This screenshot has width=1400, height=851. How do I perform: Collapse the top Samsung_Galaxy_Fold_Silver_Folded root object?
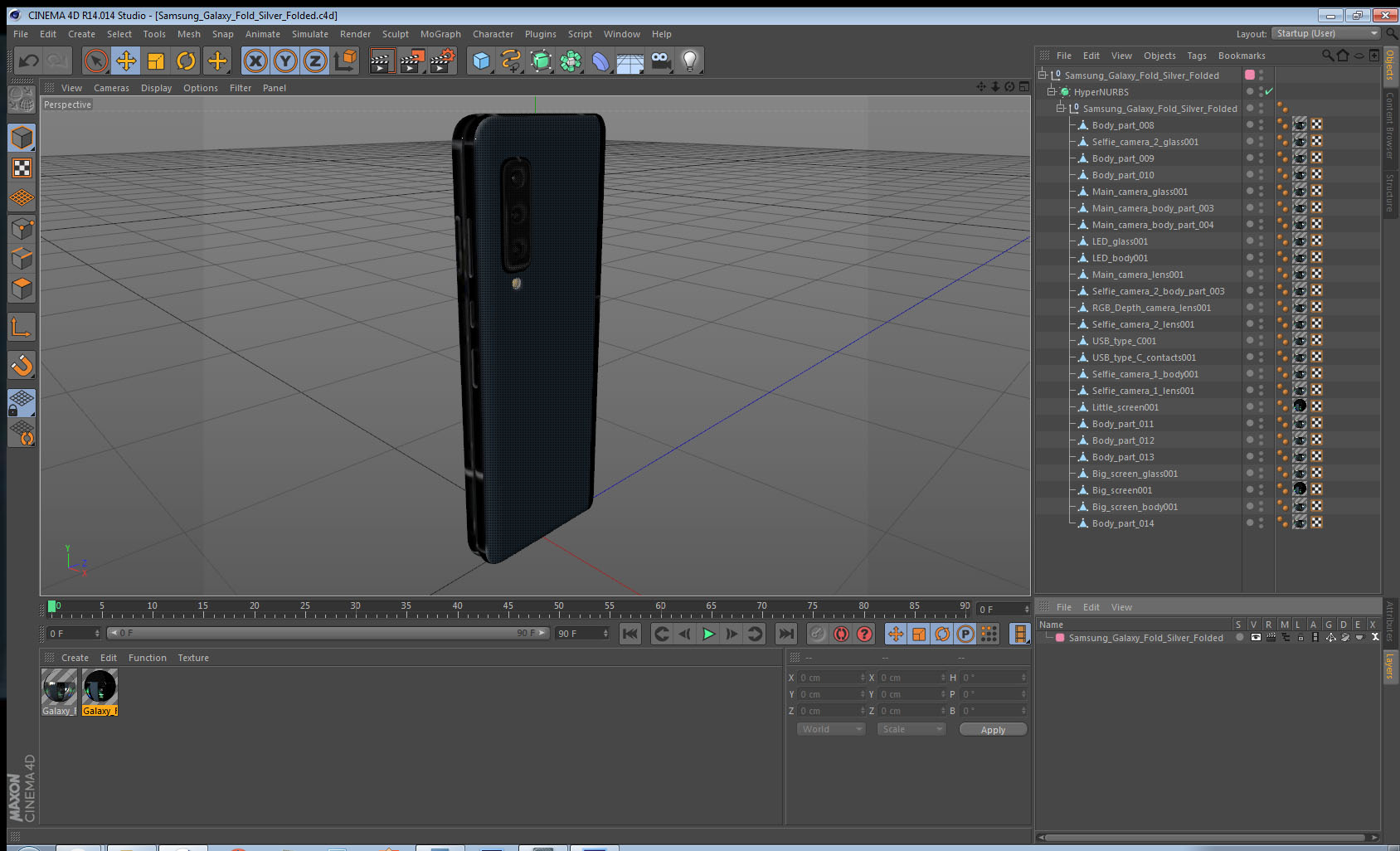click(1043, 75)
